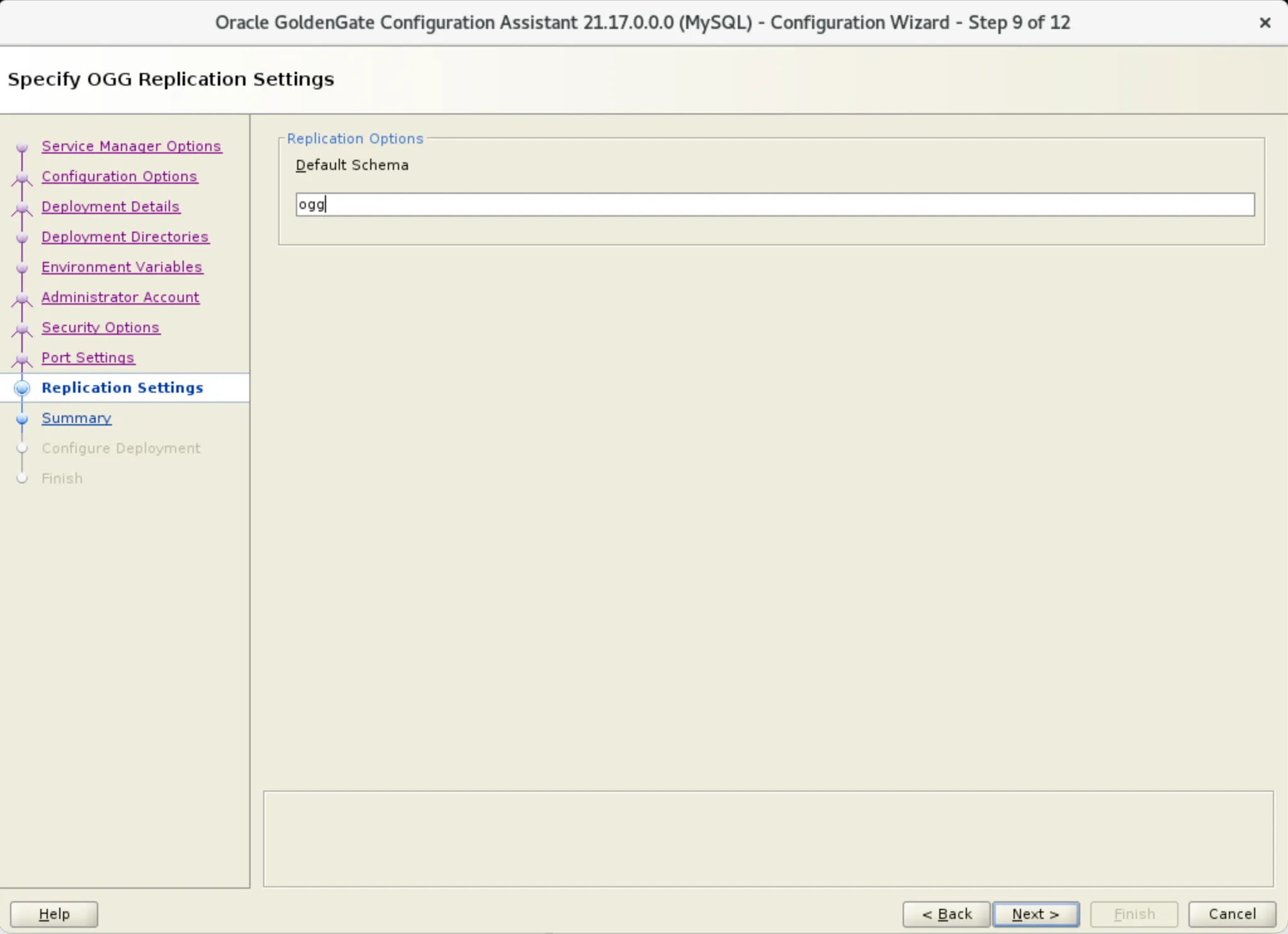1288x934 pixels.
Task: Click the circle icon next to Configure Deployment
Action: pyautogui.click(x=22, y=448)
